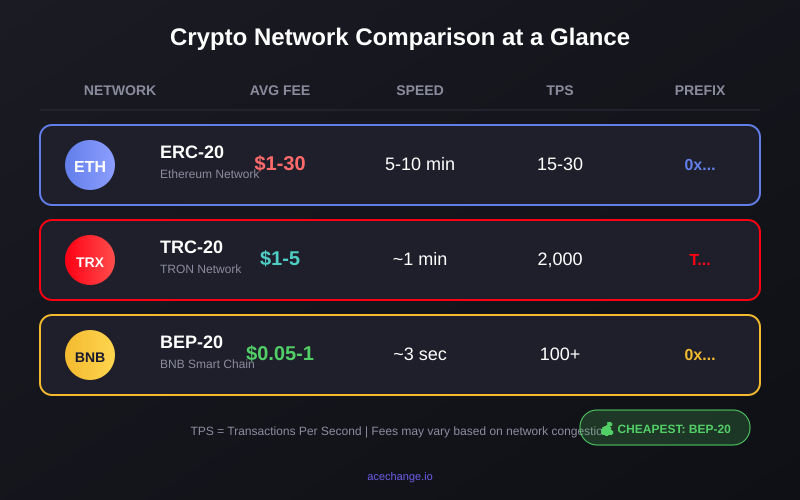The height and width of the screenshot is (500, 800).
Task: Click the SPEED column header
Action: pos(420,90)
